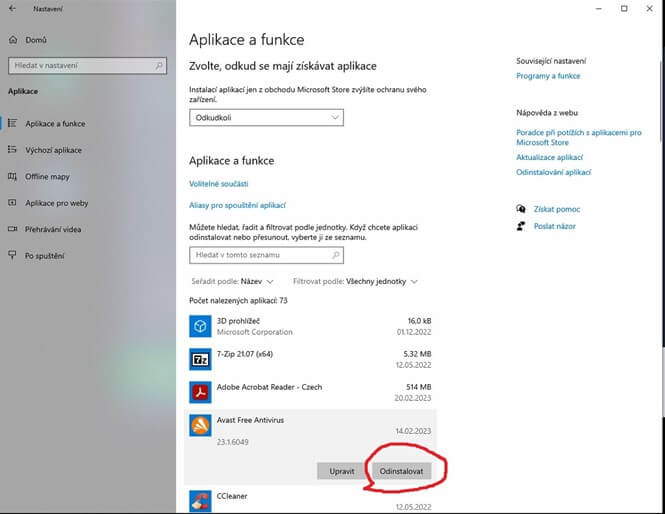Open Volitelné součásti link

218,184
